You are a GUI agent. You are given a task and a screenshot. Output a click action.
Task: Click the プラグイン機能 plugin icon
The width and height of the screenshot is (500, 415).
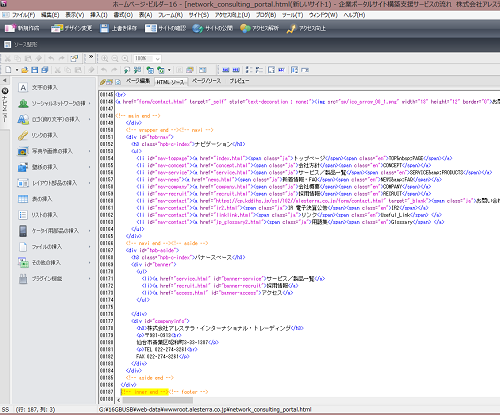pos(23,279)
